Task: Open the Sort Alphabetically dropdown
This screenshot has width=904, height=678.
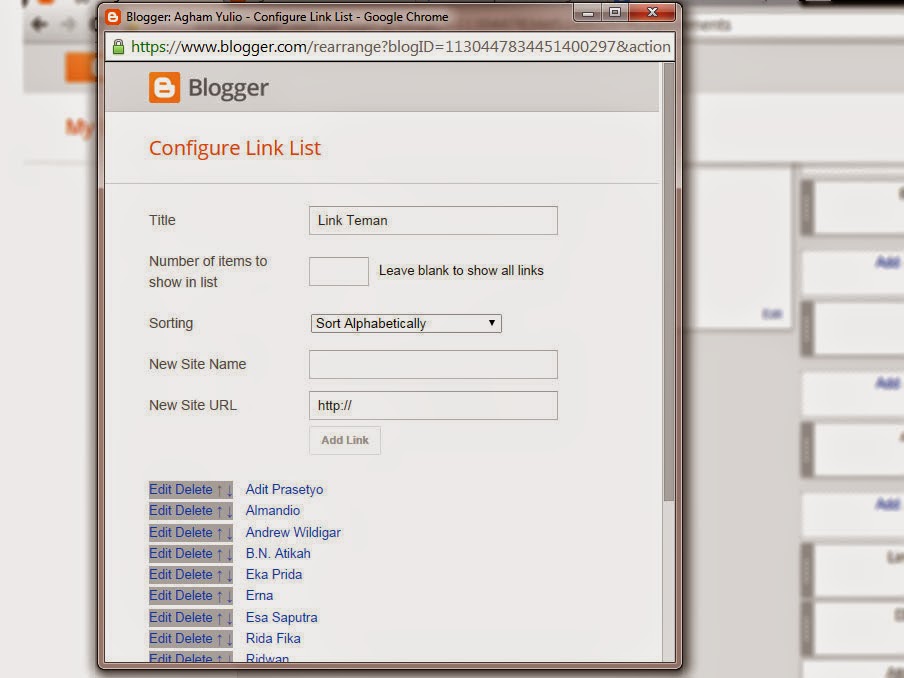Action: (x=406, y=323)
